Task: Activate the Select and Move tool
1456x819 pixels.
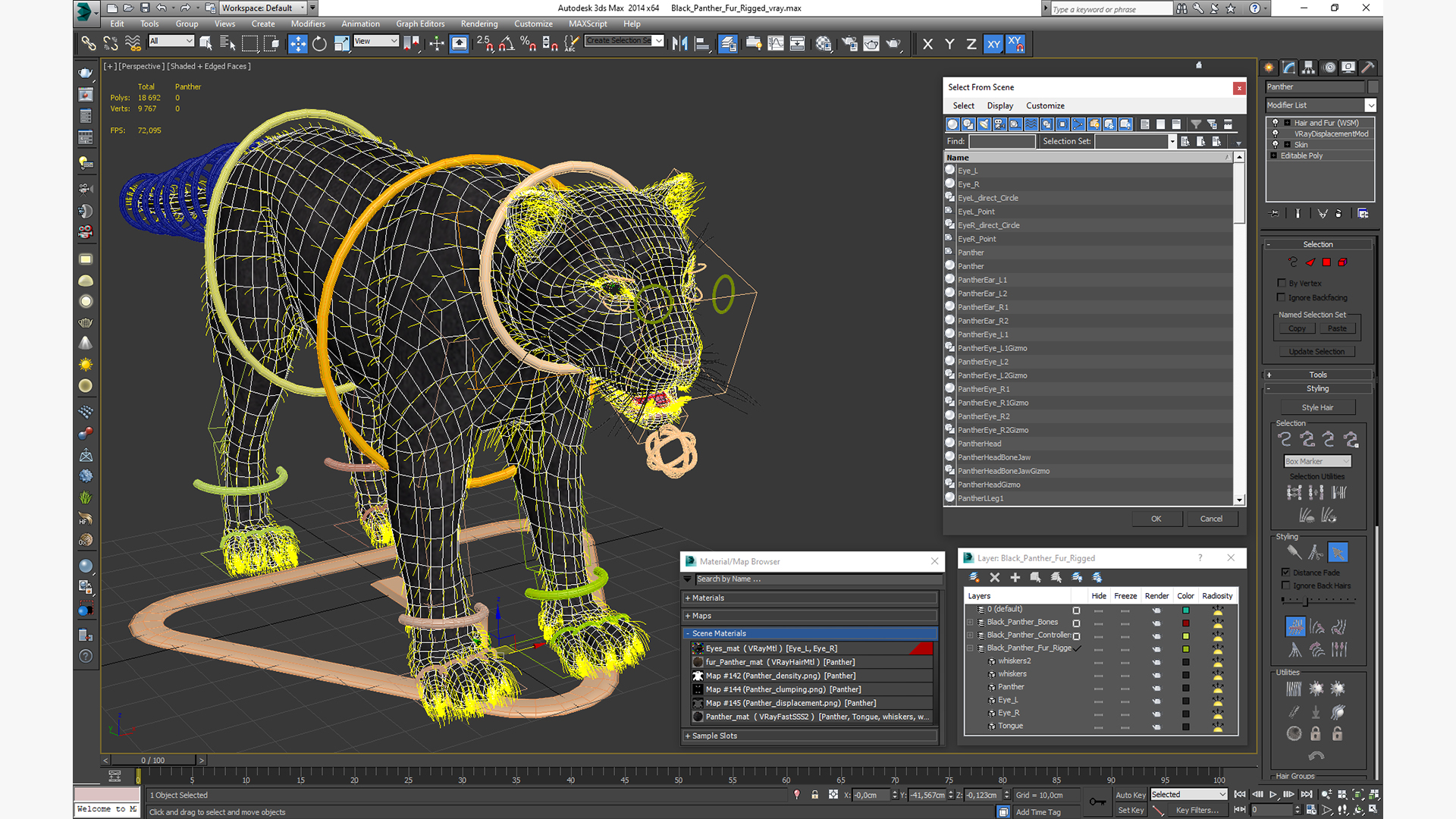Action: (298, 44)
